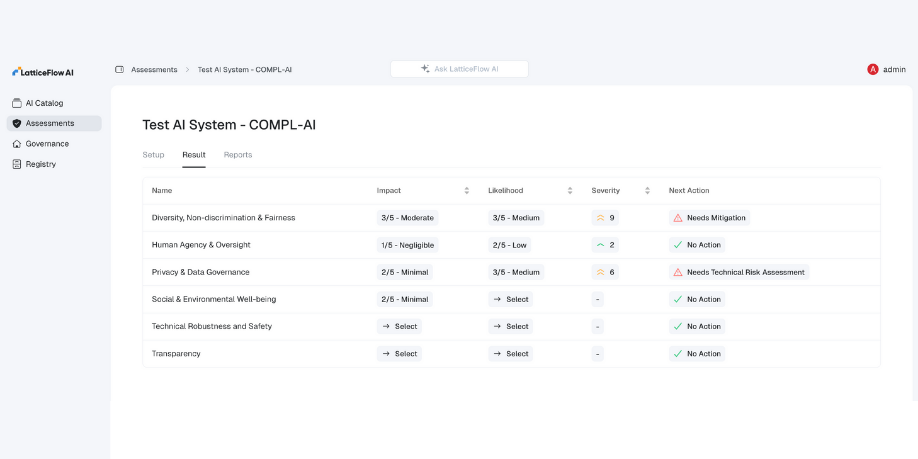Click the Governance house icon
This screenshot has width=918, height=459.
coord(16,144)
